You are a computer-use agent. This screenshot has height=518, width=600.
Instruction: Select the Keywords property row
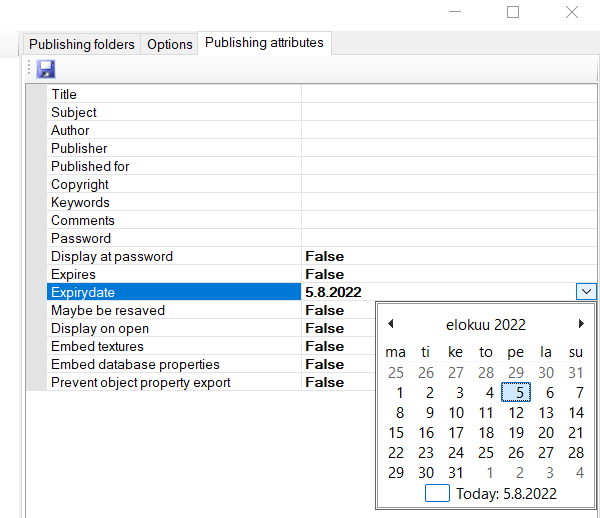click(x=80, y=202)
